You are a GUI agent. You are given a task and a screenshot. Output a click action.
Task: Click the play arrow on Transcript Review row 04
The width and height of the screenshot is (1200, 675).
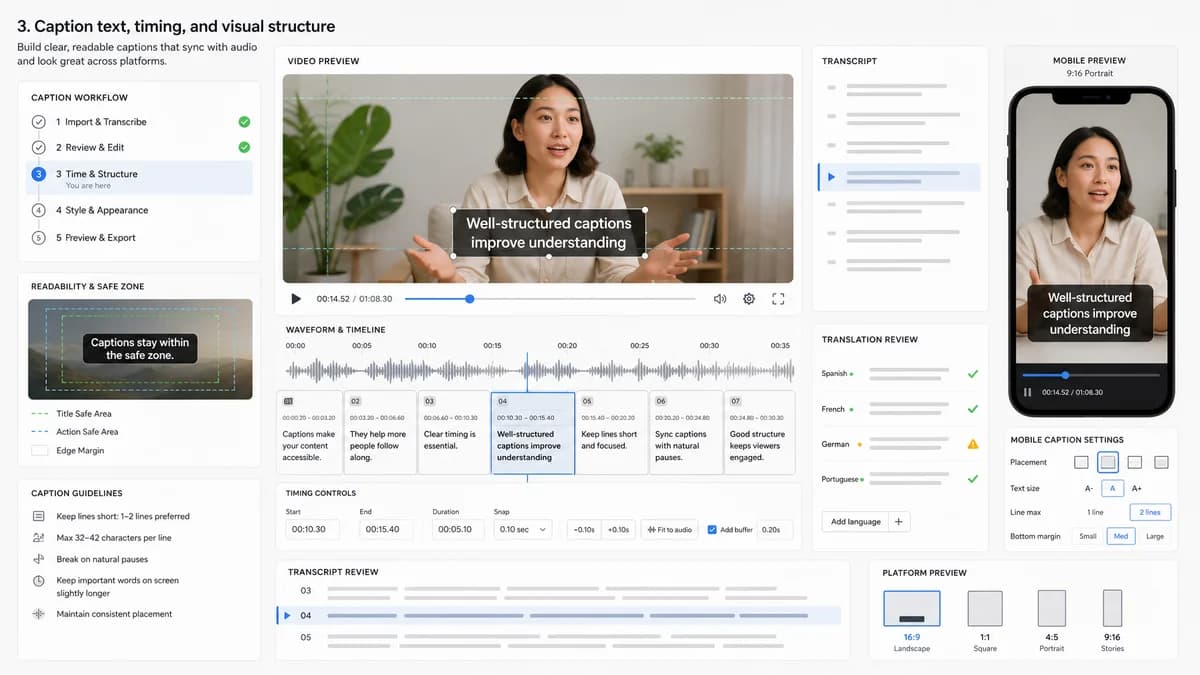point(288,615)
